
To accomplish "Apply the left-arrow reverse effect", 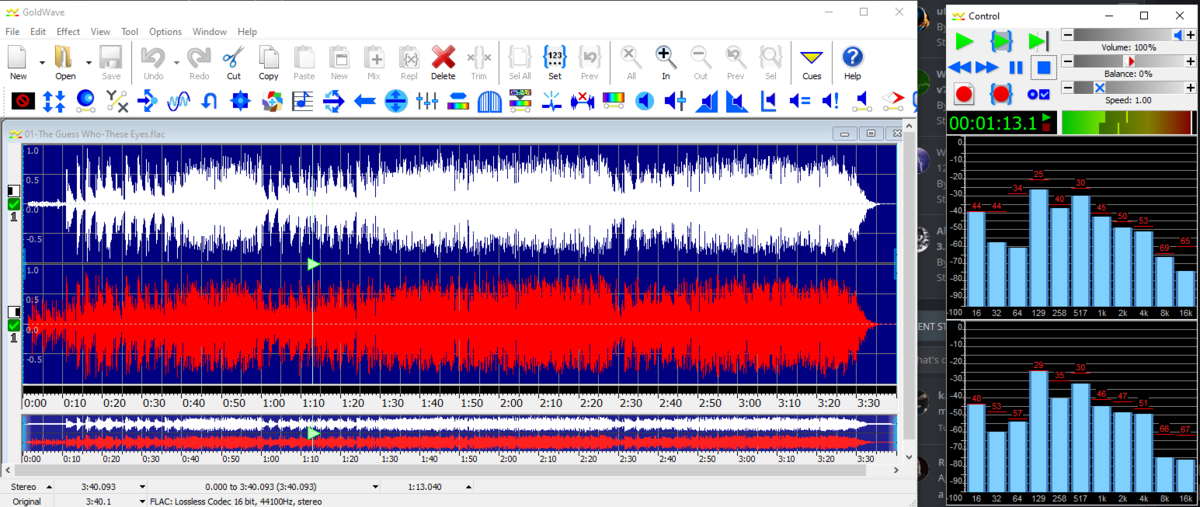I will pyautogui.click(x=364, y=101).
